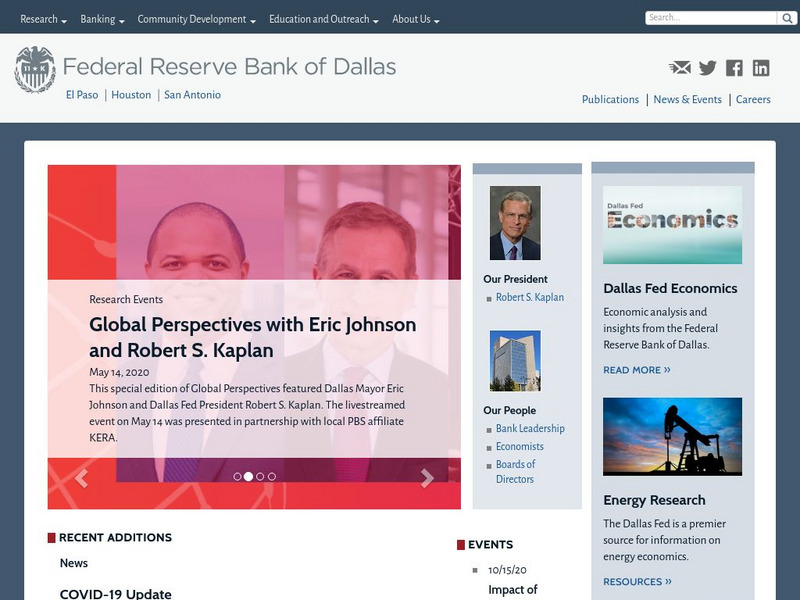Select the fourth carousel dot

(x=272, y=477)
